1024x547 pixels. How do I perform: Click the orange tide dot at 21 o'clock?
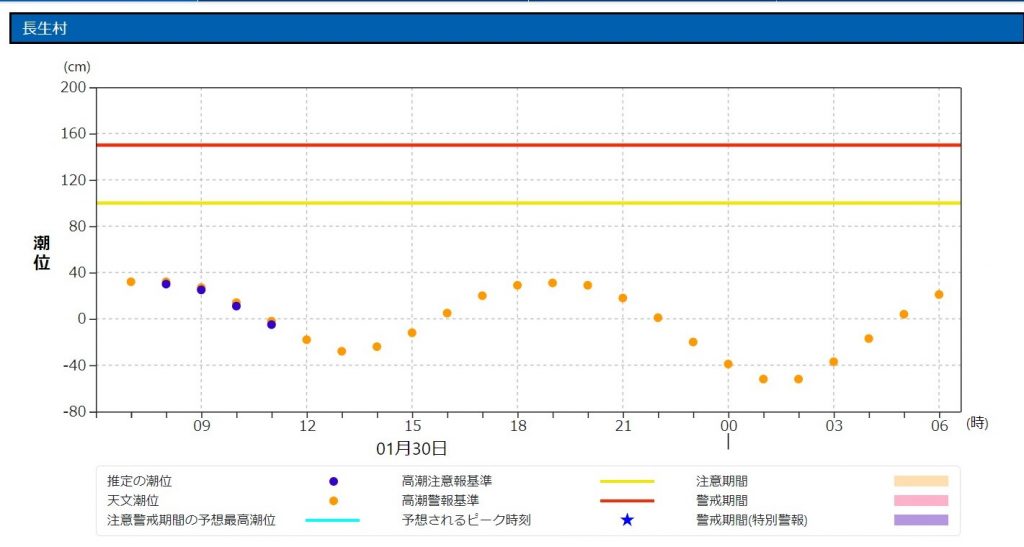622,298
